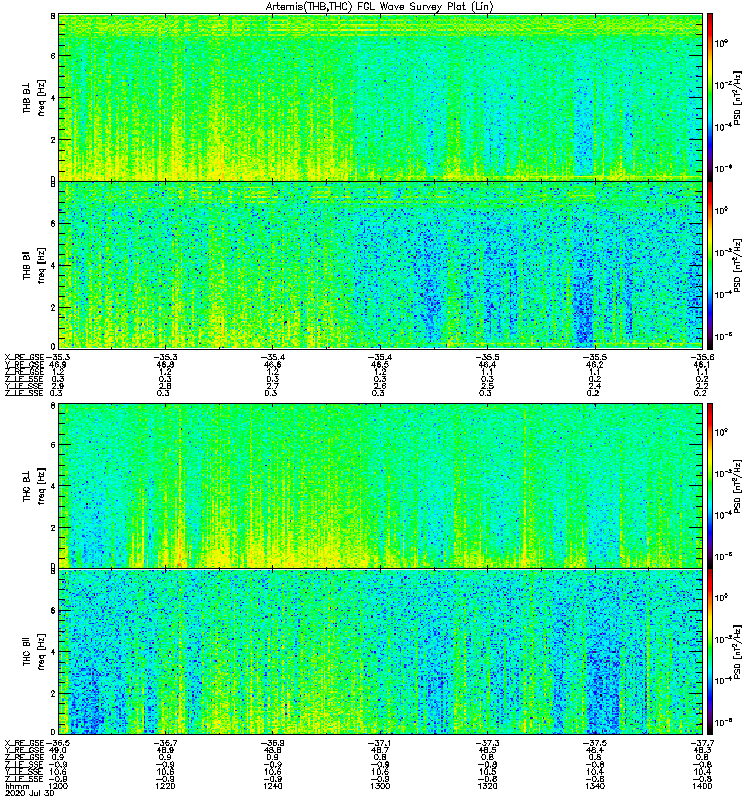Click the X_RE_GSE value '-37.3'
The height and width of the screenshot is (800, 750).
click(488, 743)
